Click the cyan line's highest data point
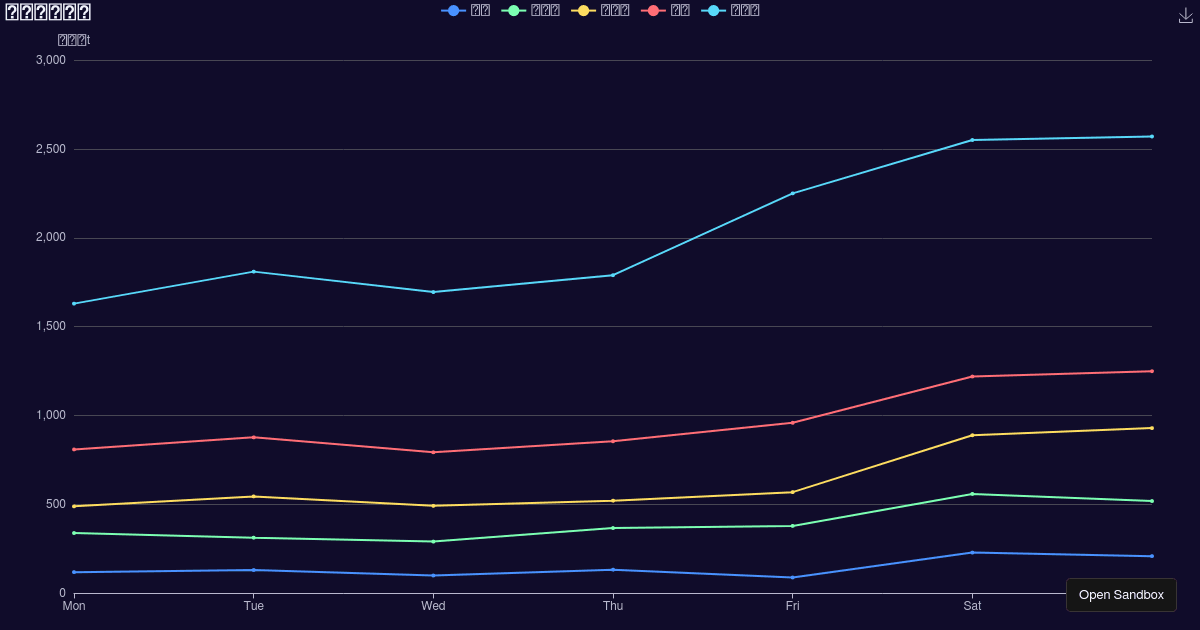 pyautogui.click(x=1152, y=135)
